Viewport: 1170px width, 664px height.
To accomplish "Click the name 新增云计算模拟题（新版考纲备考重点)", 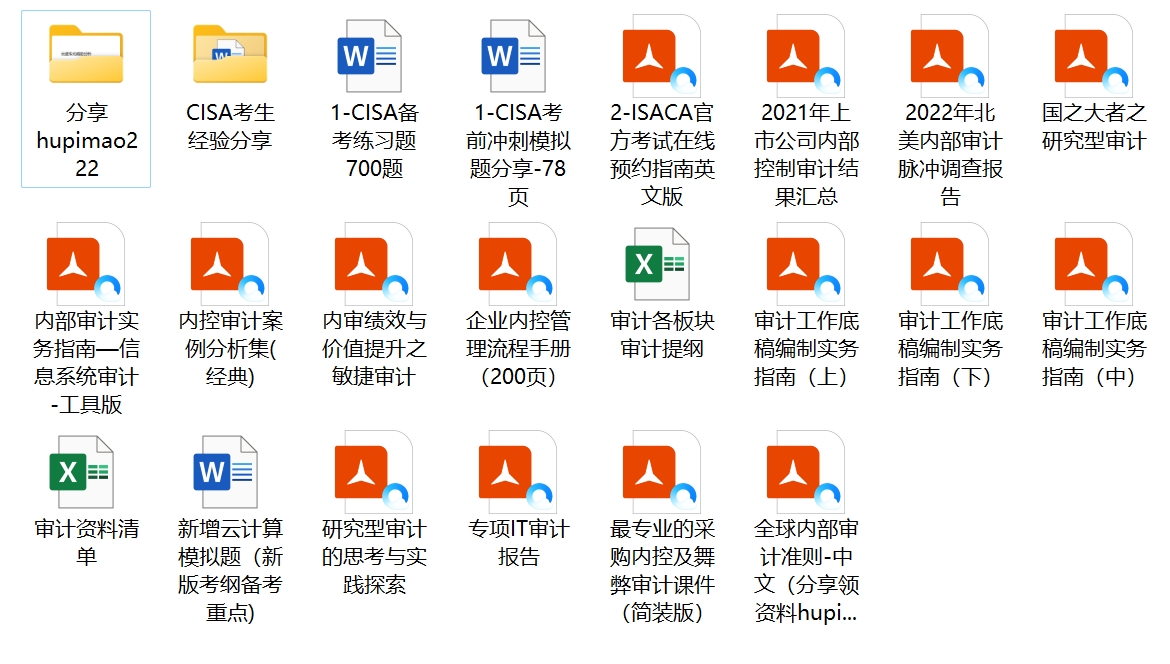I will pos(231,571).
